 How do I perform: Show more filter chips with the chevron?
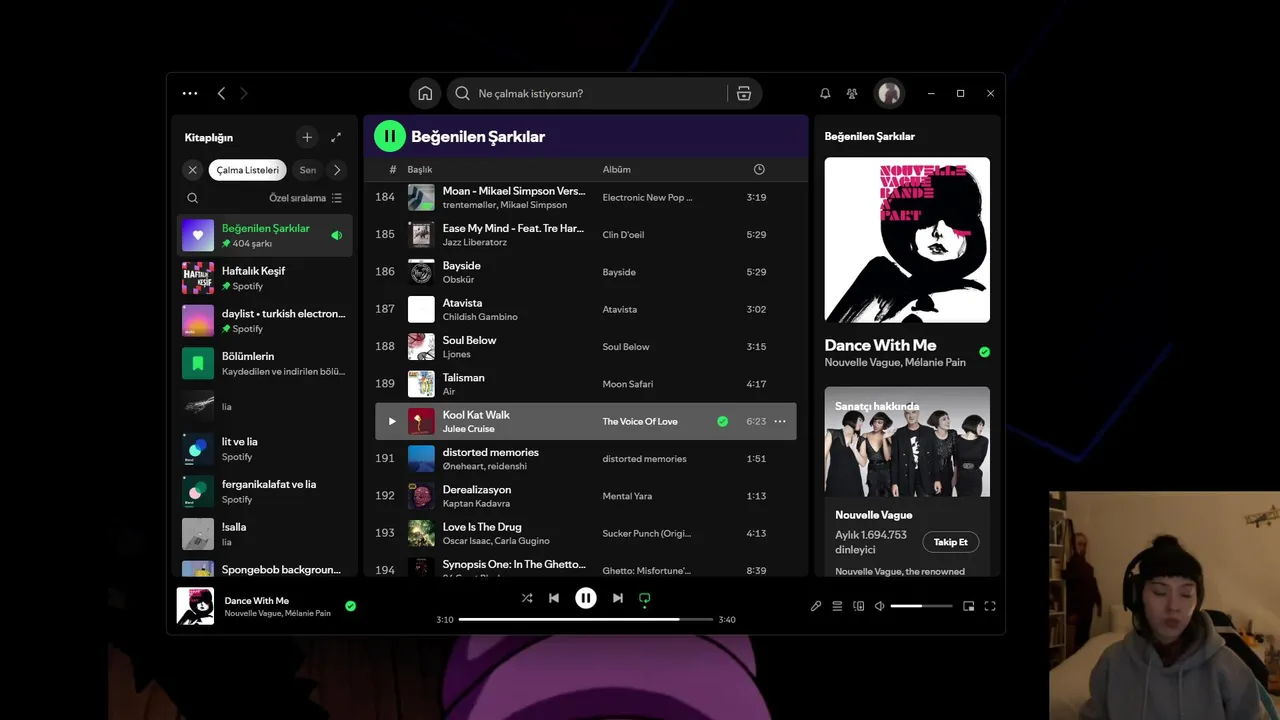pyautogui.click(x=337, y=170)
